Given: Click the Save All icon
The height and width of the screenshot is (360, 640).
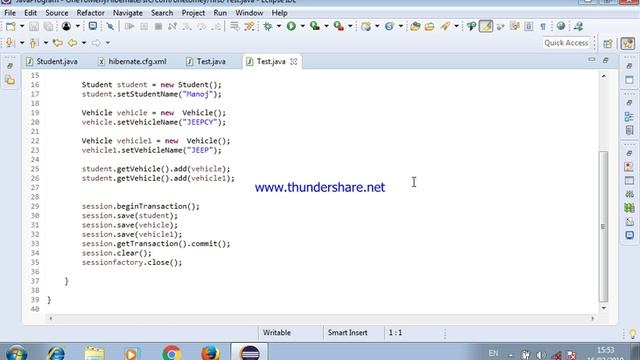Looking at the screenshot, I should [x=49, y=27].
